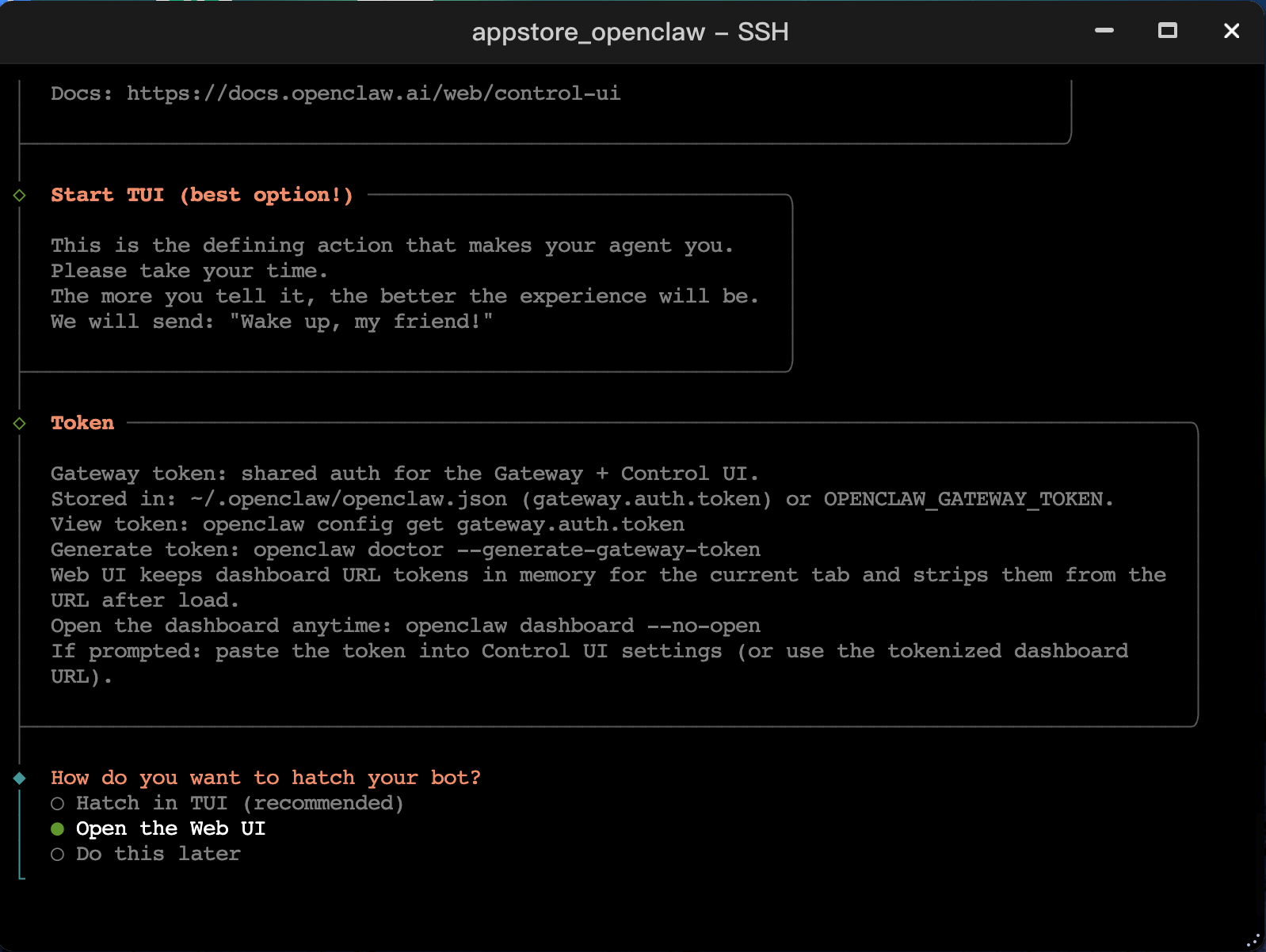Click the orange "Token" section heading

82,423
